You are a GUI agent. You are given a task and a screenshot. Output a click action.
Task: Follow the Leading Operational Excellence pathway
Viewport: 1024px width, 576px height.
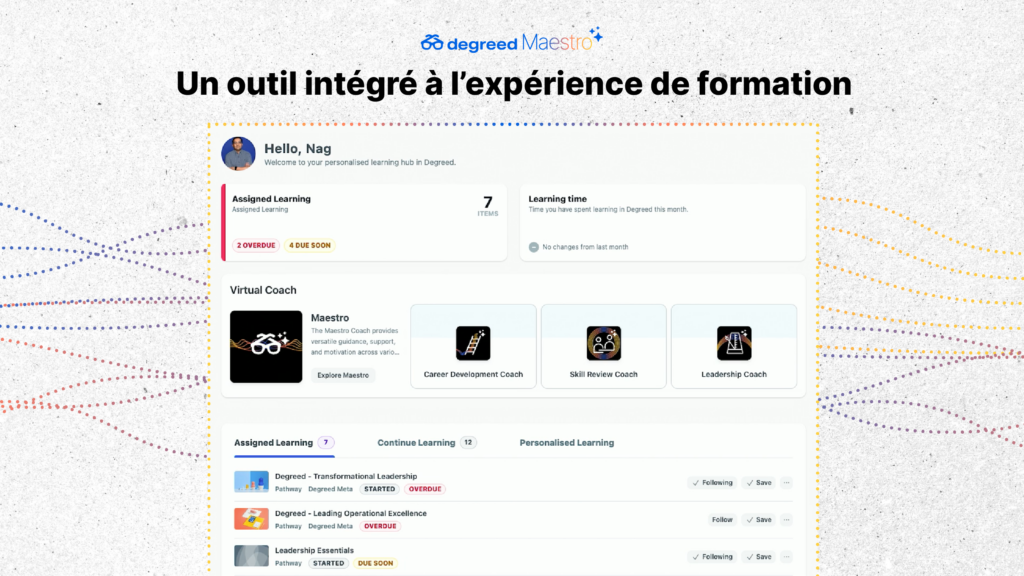(722, 520)
